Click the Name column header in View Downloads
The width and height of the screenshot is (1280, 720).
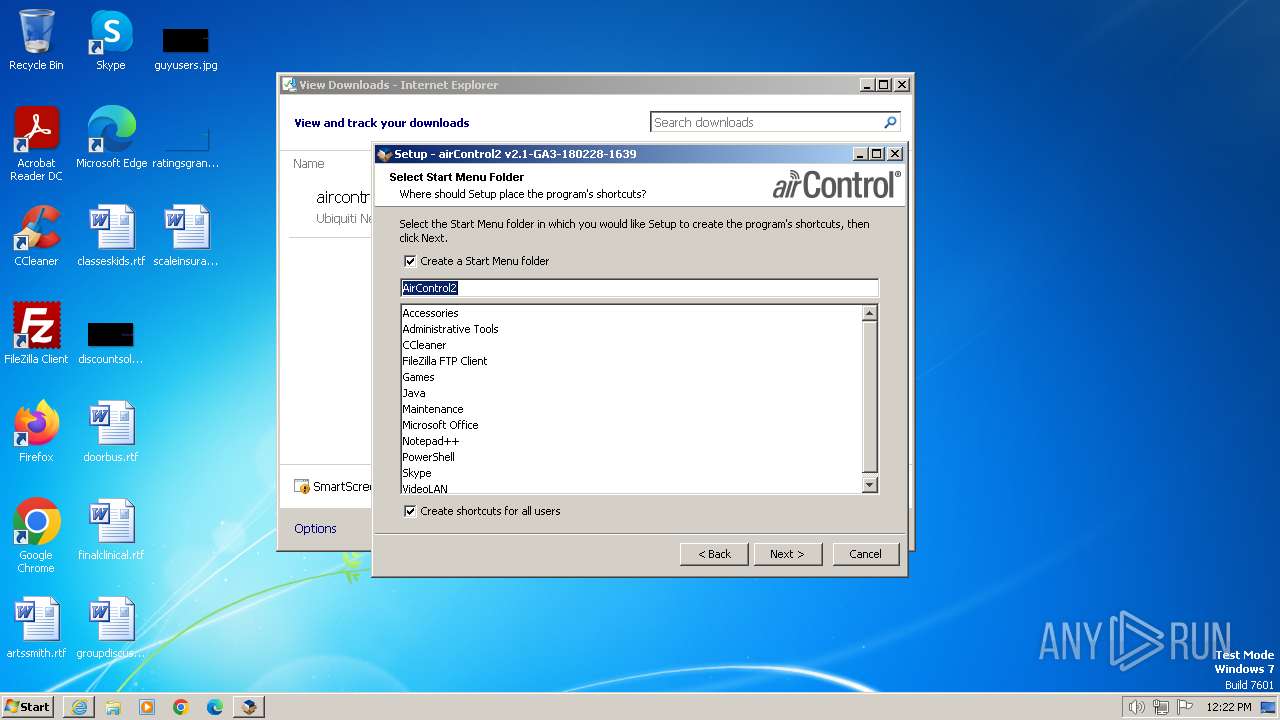click(x=309, y=163)
